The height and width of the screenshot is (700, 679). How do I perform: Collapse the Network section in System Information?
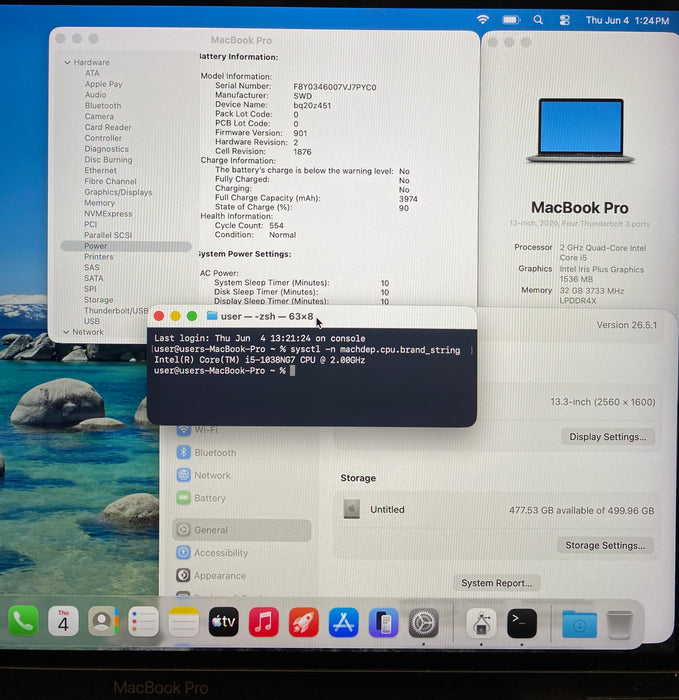pos(66,332)
